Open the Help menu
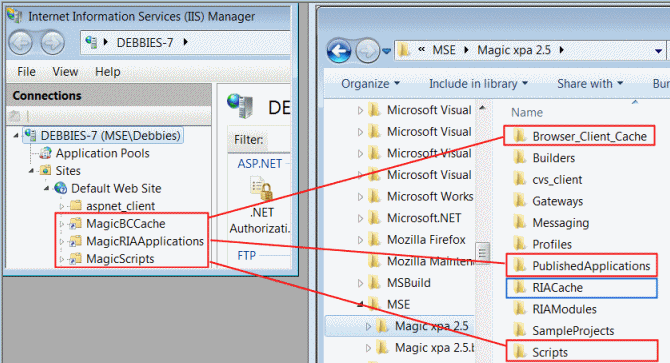This screenshot has width=670, height=363. coord(108,72)
